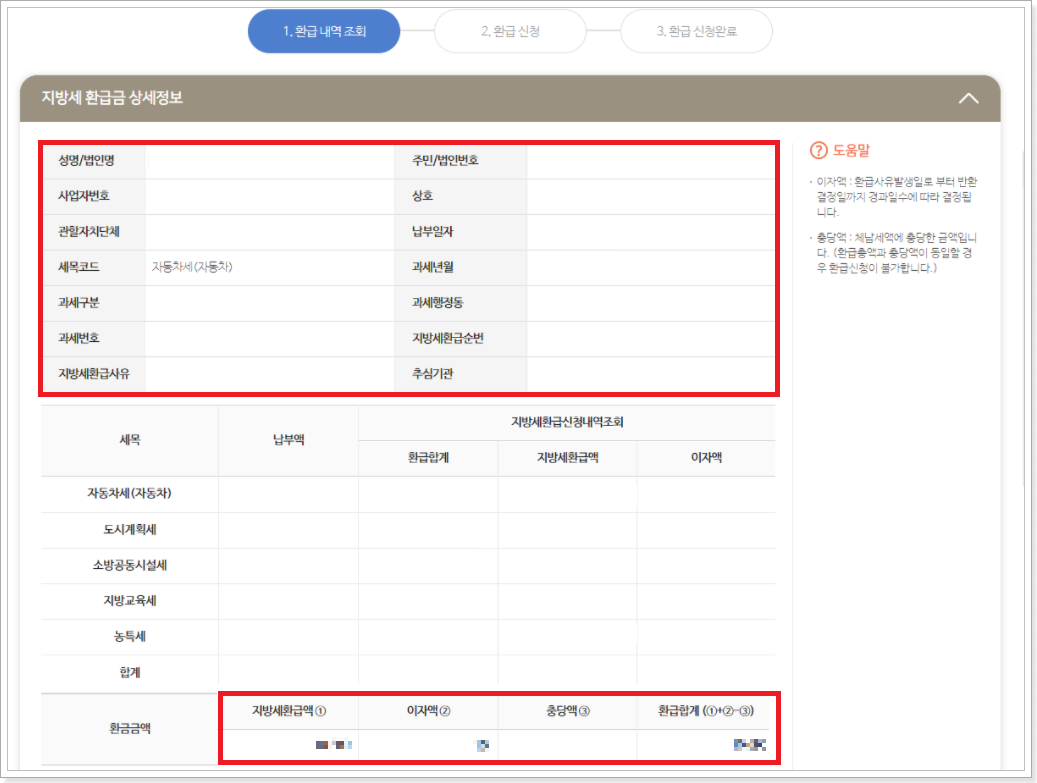1037x783 pixels.
Task: Click the 이자액② amount cell
Action: click(x=428, y=745)
